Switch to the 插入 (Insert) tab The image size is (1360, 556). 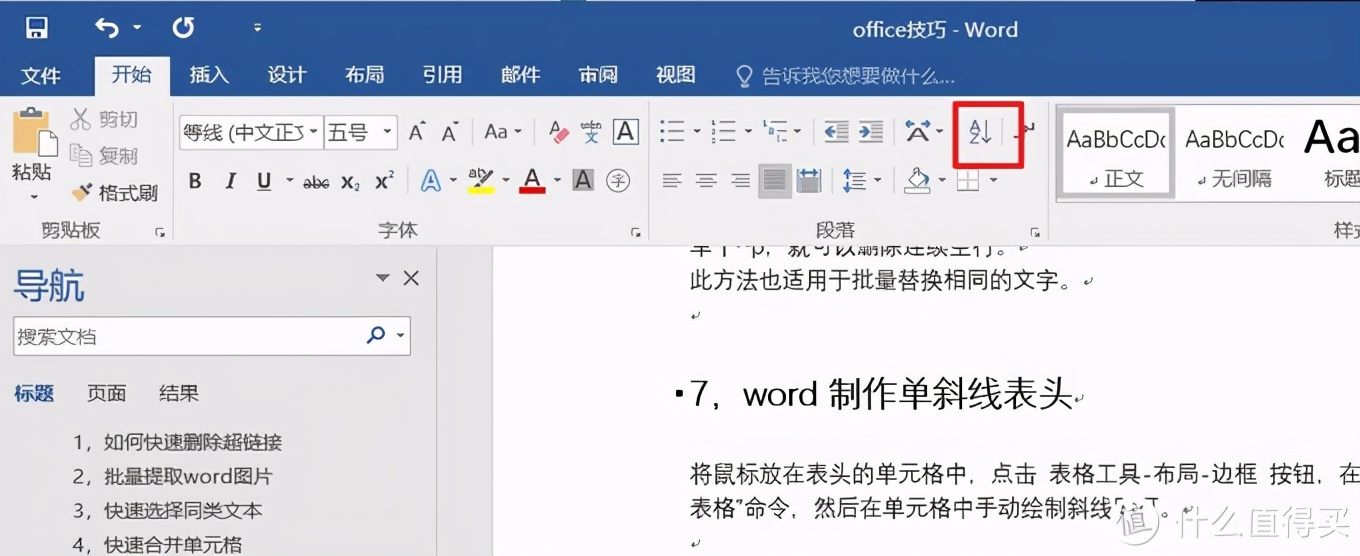(x=209, y=75)
